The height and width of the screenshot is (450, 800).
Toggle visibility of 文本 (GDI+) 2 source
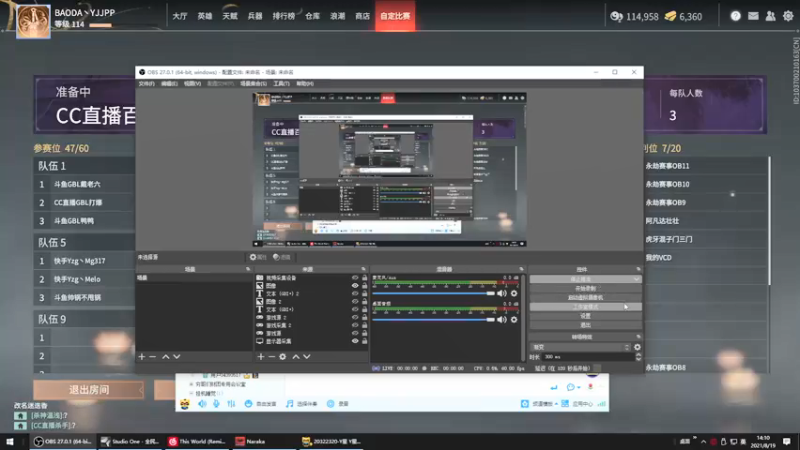coord(355,294)
